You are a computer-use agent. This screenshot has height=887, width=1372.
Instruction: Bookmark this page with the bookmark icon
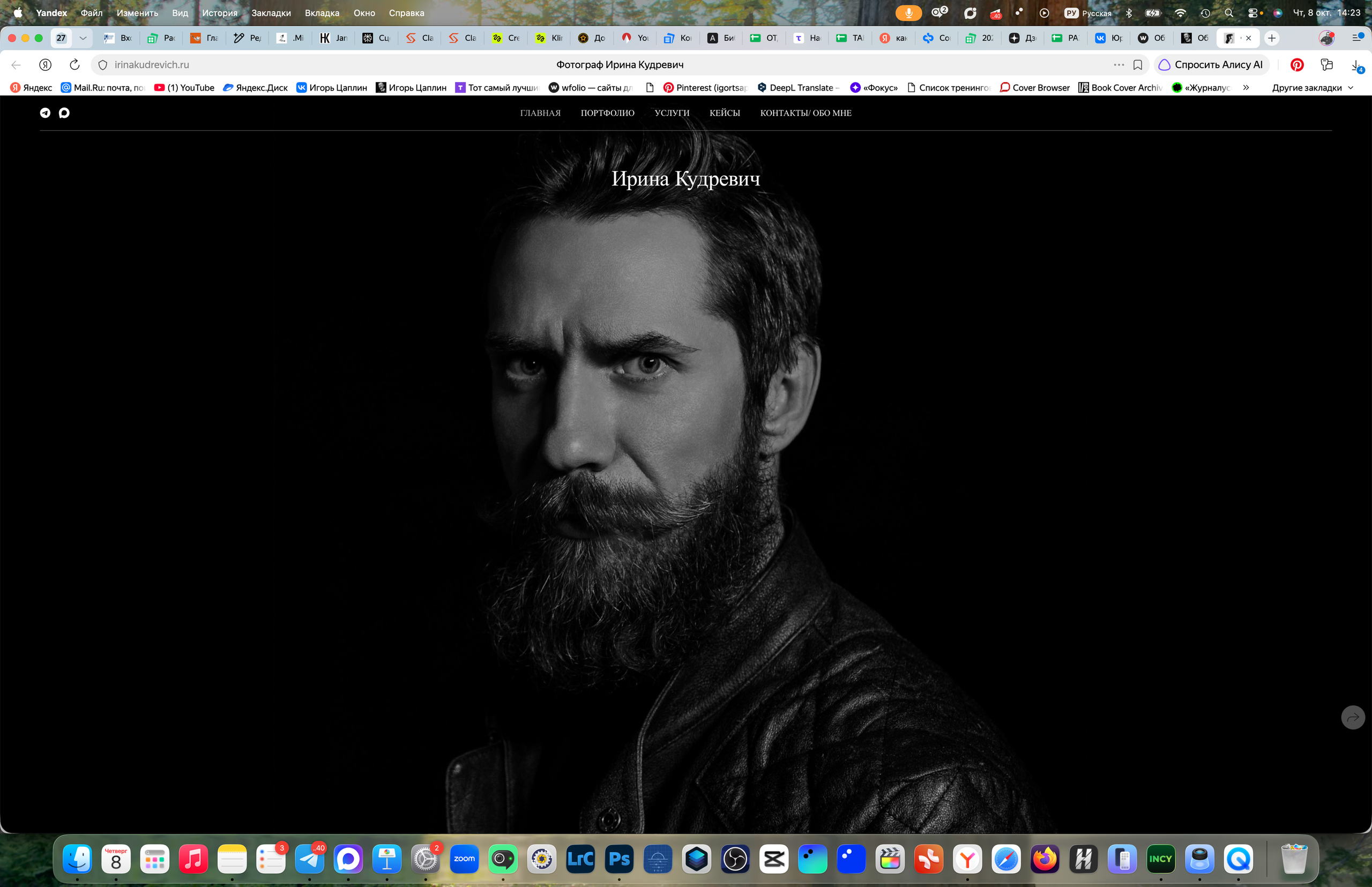1138,64
